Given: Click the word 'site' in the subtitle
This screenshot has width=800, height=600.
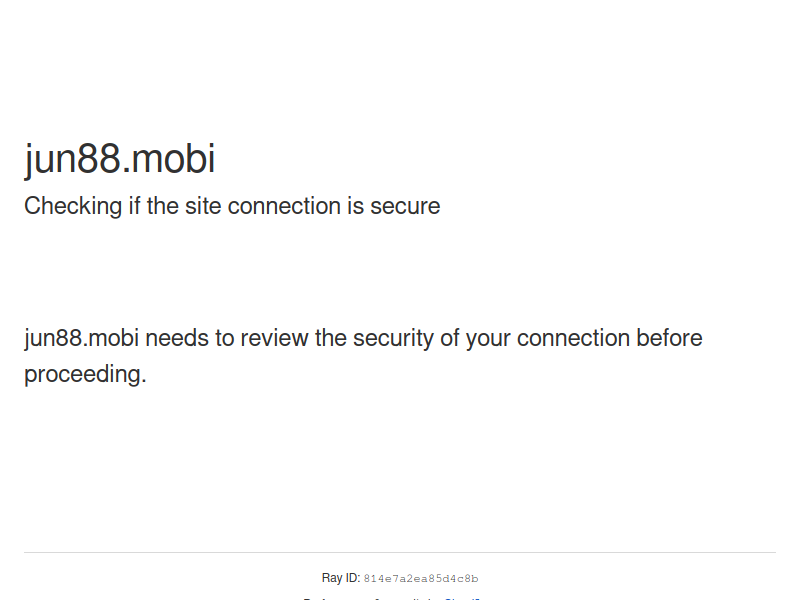Looking at the screenshot, I should coord(203,207).
